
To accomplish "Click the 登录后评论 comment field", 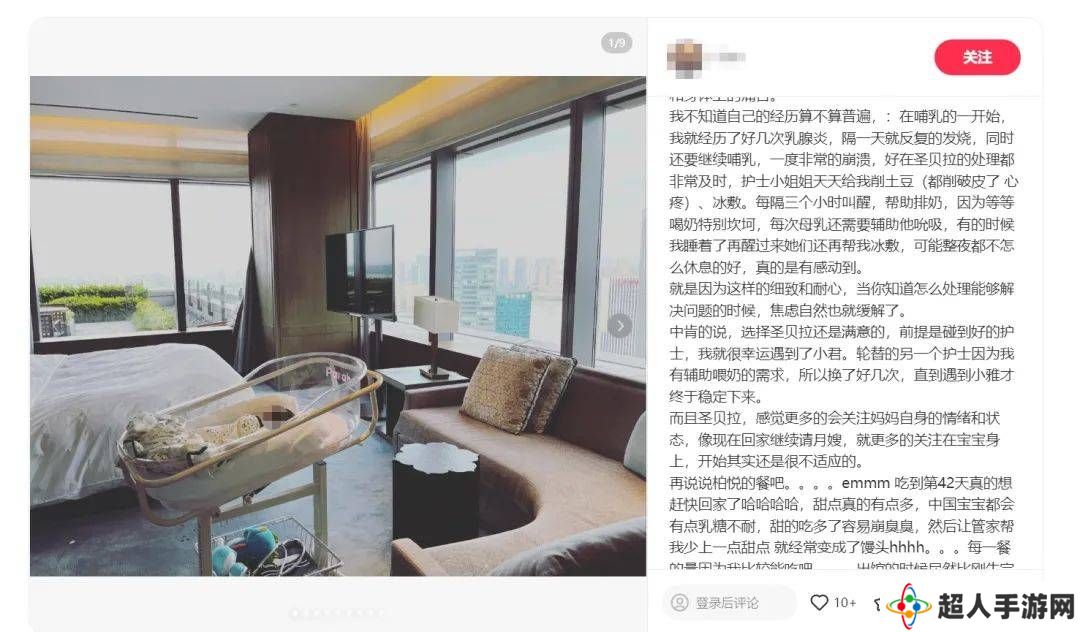I will pos(729,603).
